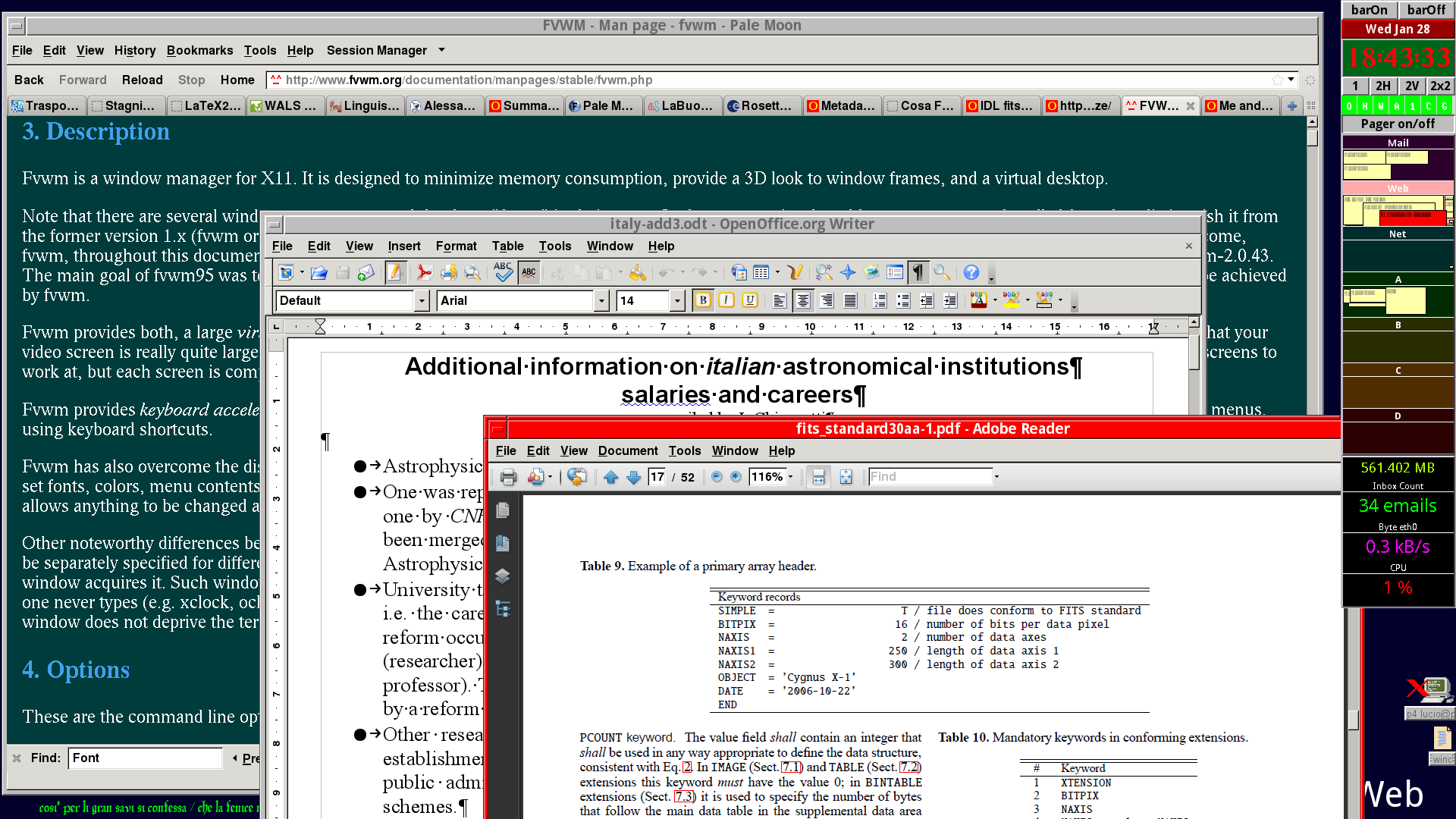Toggle Underline formatting in Writer
1456x819 pixels.
point(750,301)
